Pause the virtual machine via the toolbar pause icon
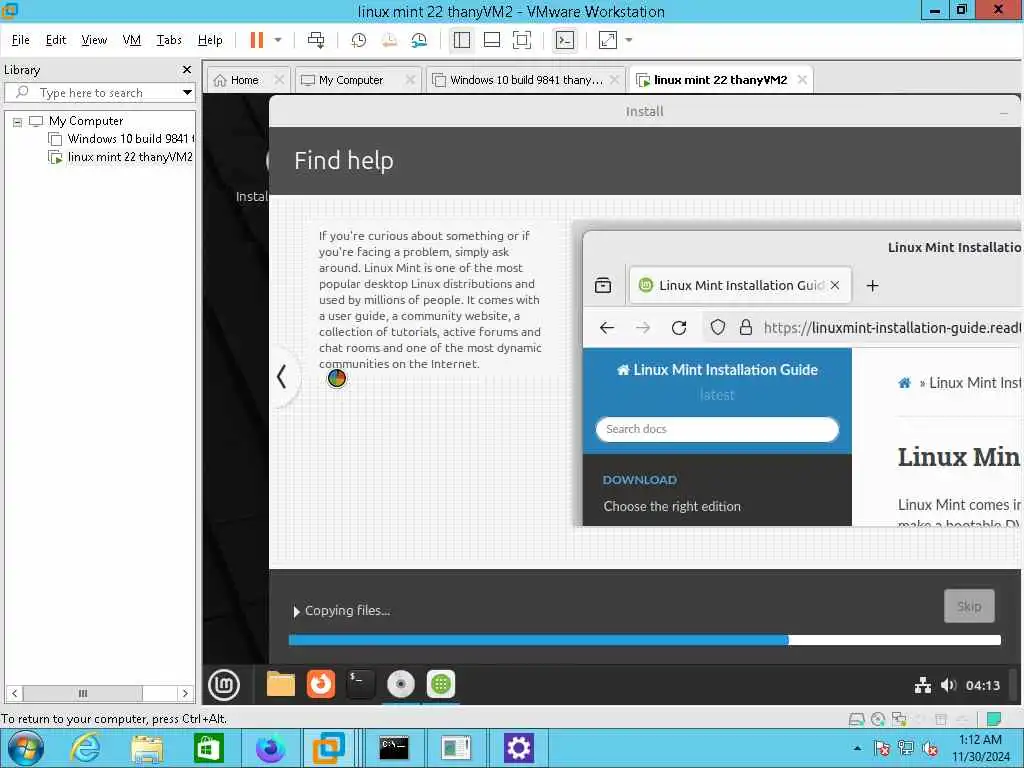1024x768 pixels. tap(257, 40)
